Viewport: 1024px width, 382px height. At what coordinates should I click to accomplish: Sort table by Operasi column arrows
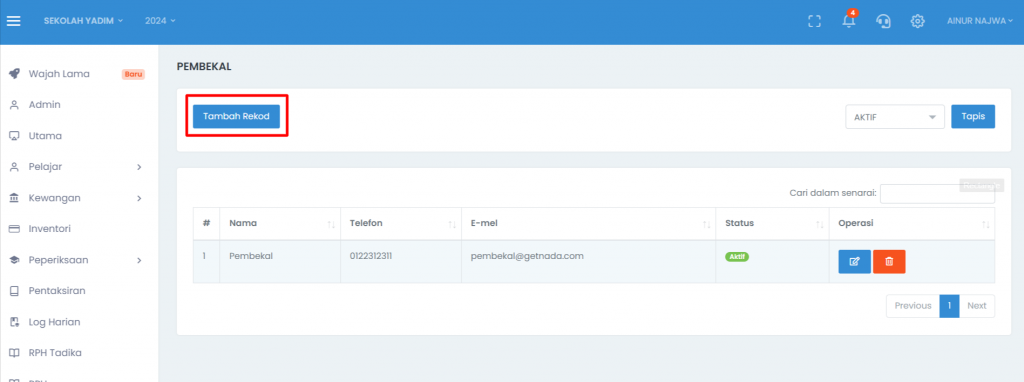[x=985, y=225]
